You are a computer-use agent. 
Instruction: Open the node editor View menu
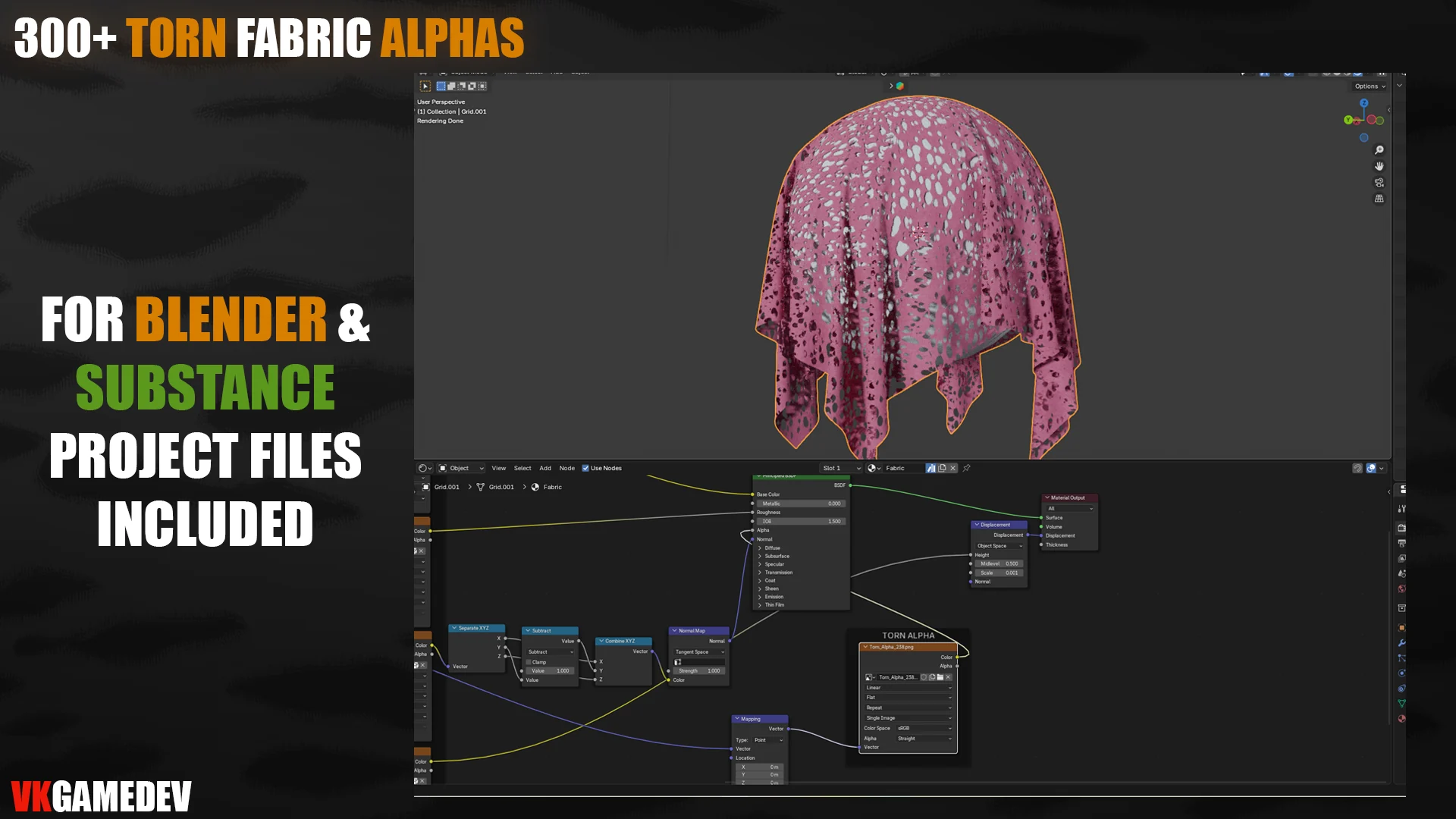(x=498, y=469)
